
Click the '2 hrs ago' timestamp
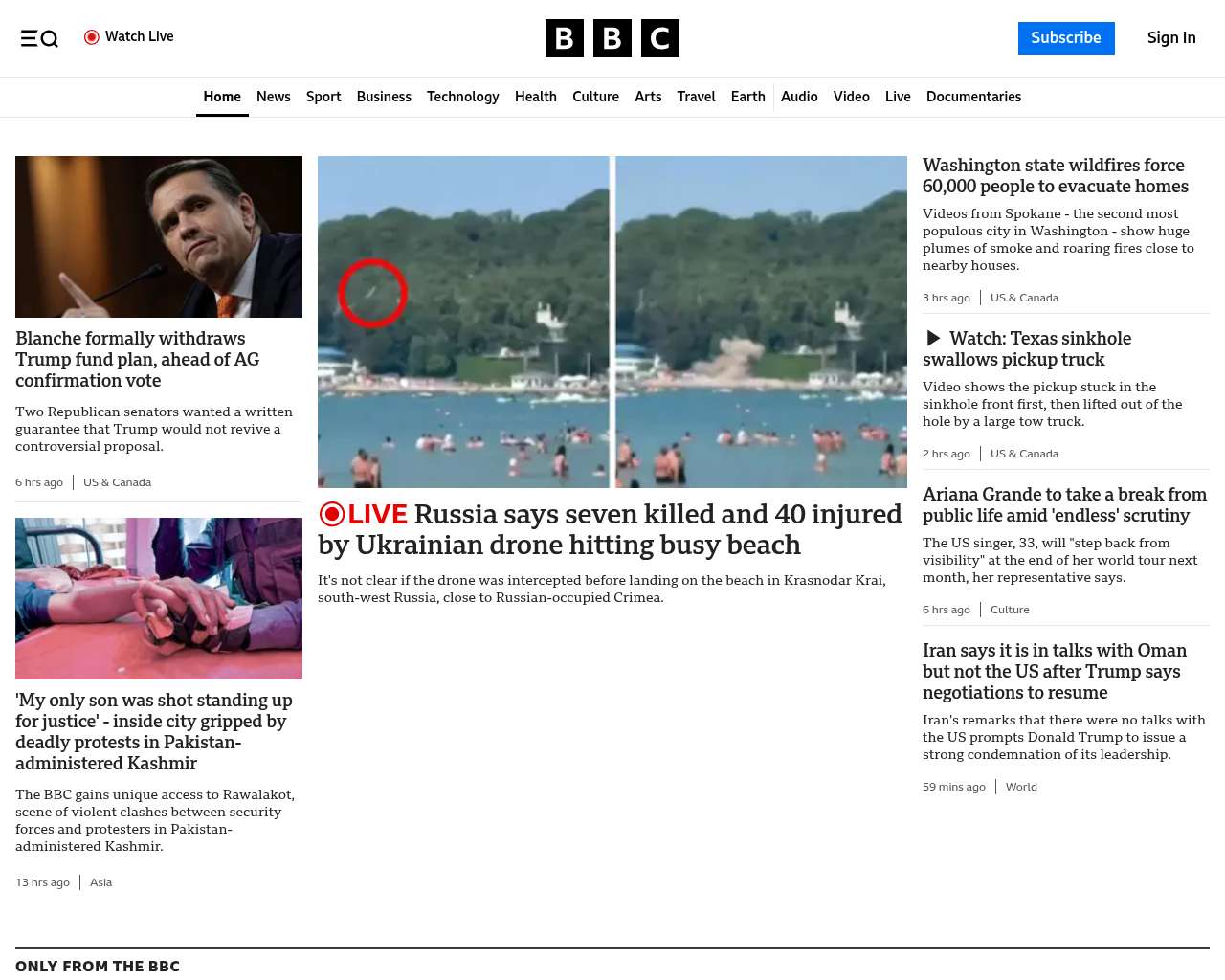[x=947, y=454]
